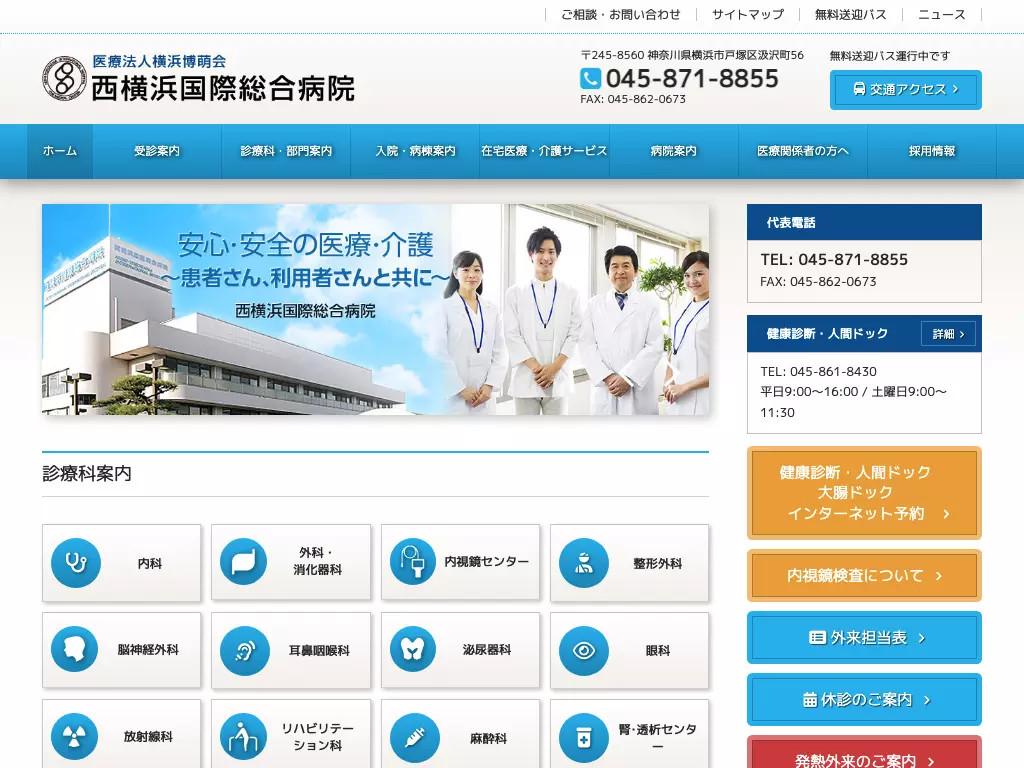1024x768 pixels.
Task: Click the 西横浜国際総合病院 title in header
Action: [223, 89]
